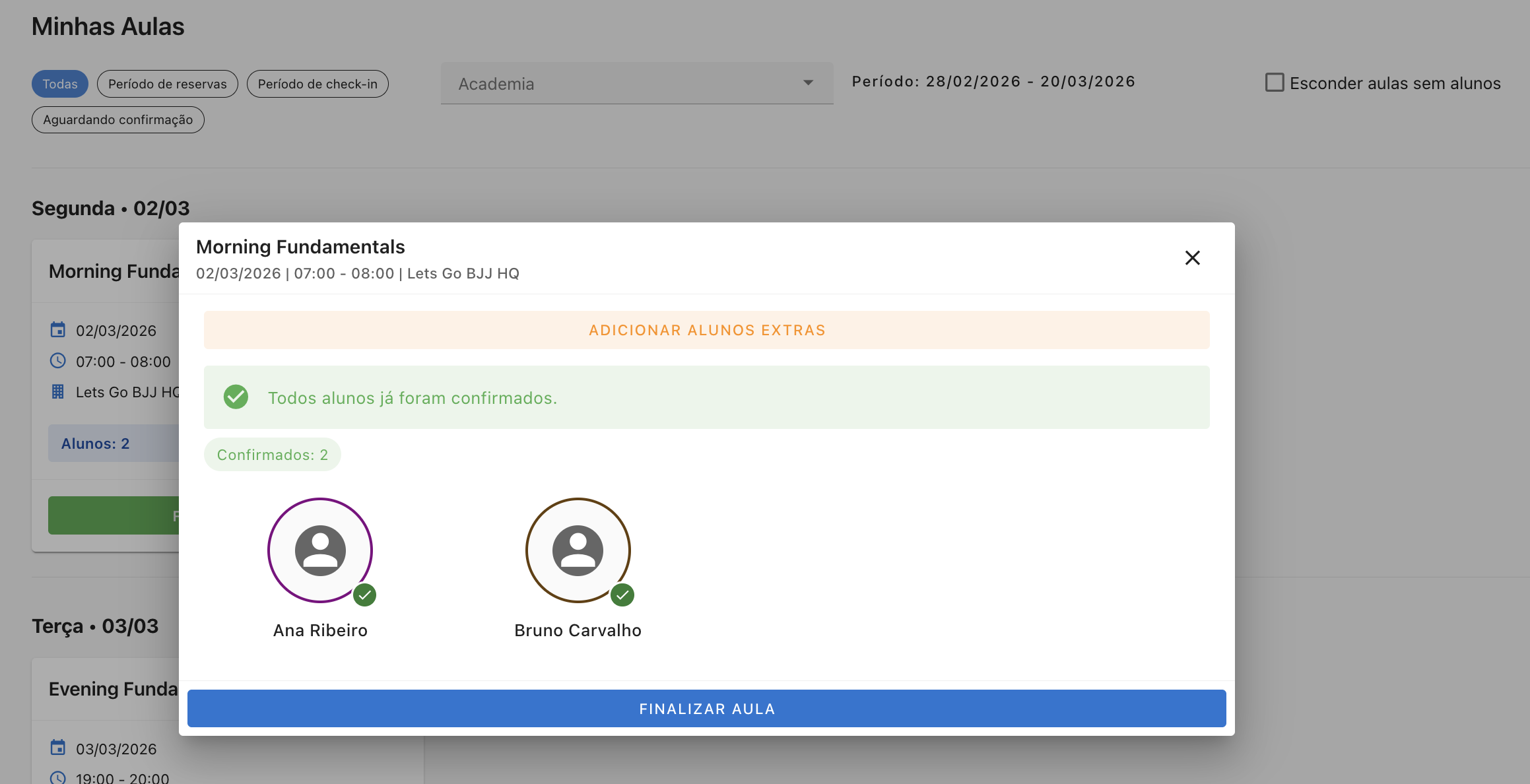
Task: Click the Confirmados: 2 badge
Action: click(272, 454)
